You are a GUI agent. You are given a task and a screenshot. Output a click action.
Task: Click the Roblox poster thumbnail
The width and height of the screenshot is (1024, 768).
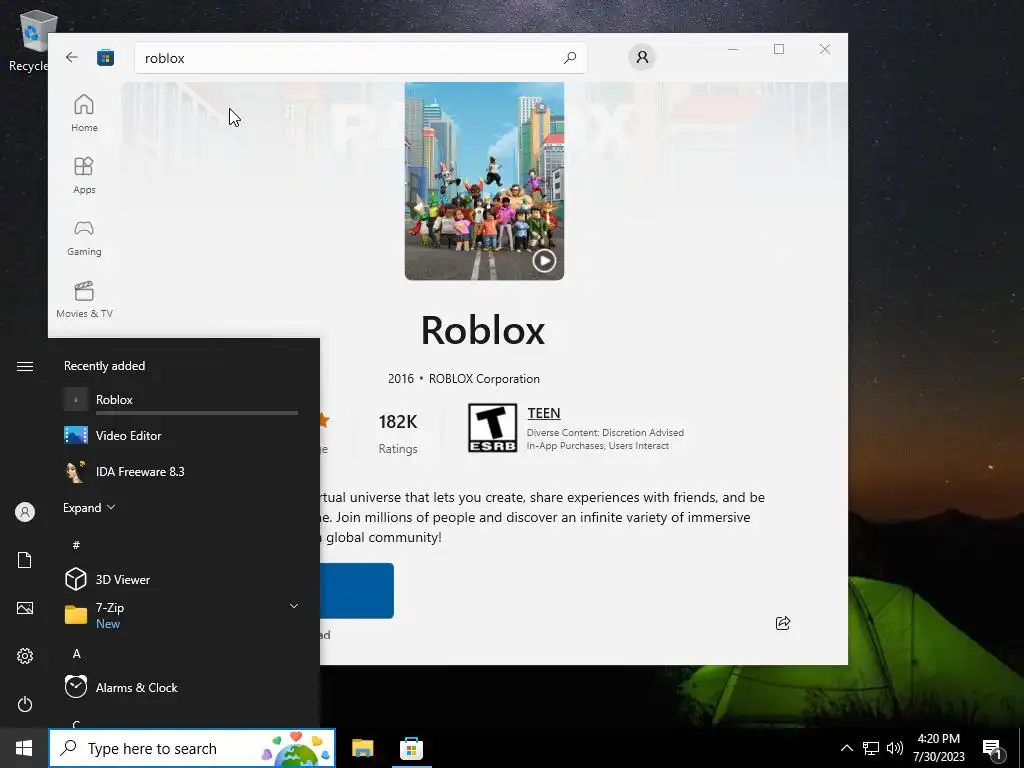tap(484, 181)
